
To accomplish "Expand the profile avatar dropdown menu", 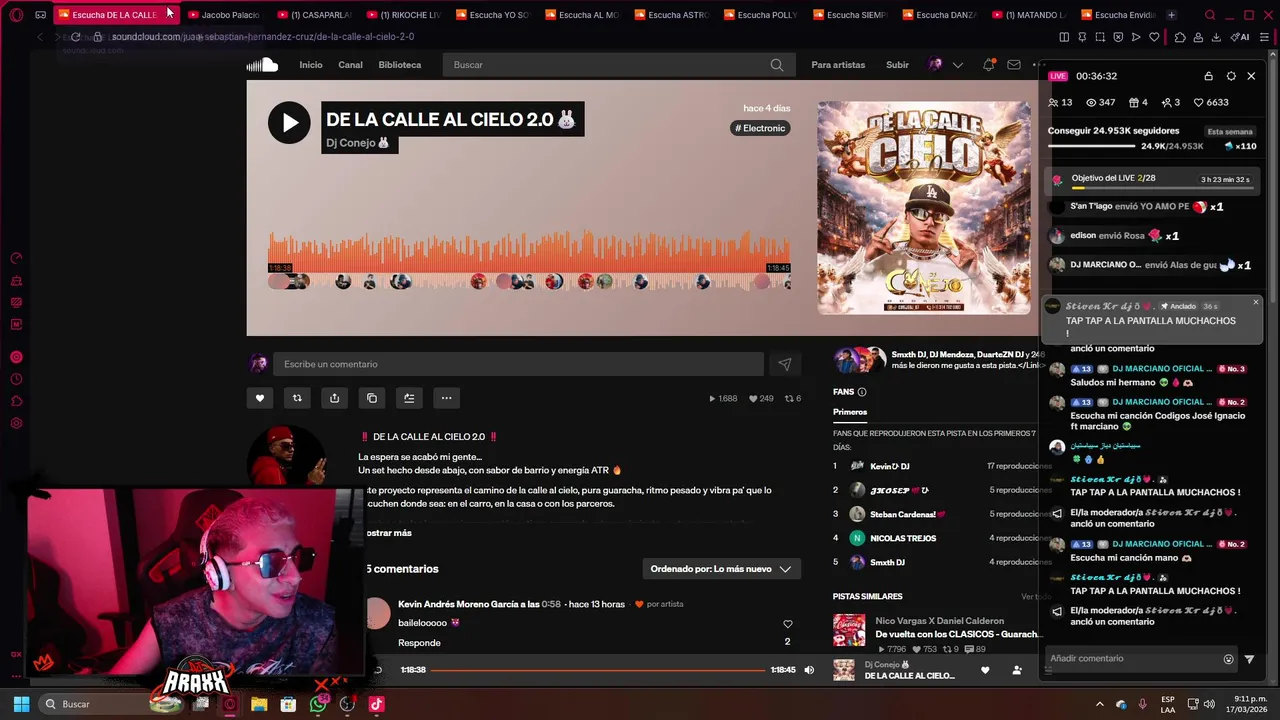I will [x=958, y=65].
